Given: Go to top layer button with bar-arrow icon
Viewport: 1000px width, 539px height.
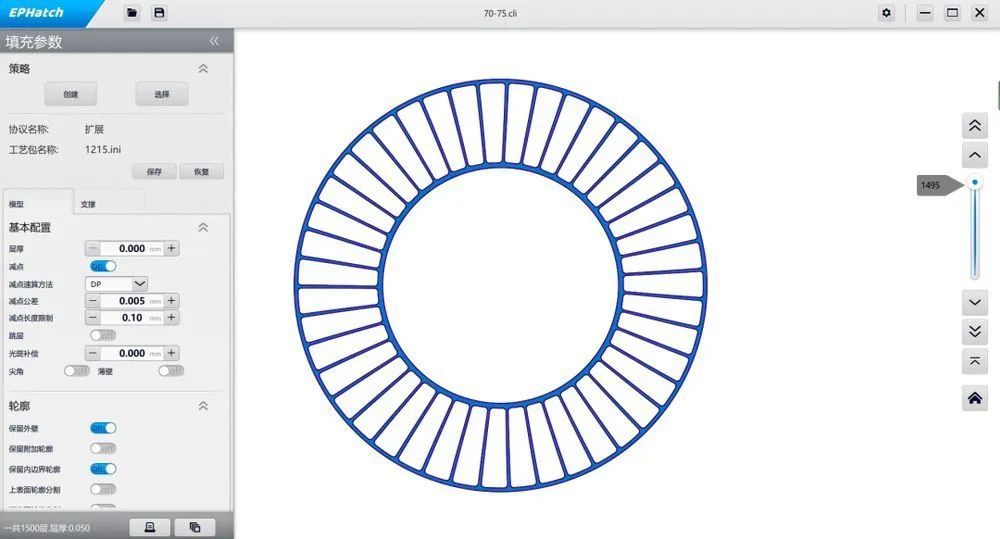Looking at the screenshot, I should (974, 361).
